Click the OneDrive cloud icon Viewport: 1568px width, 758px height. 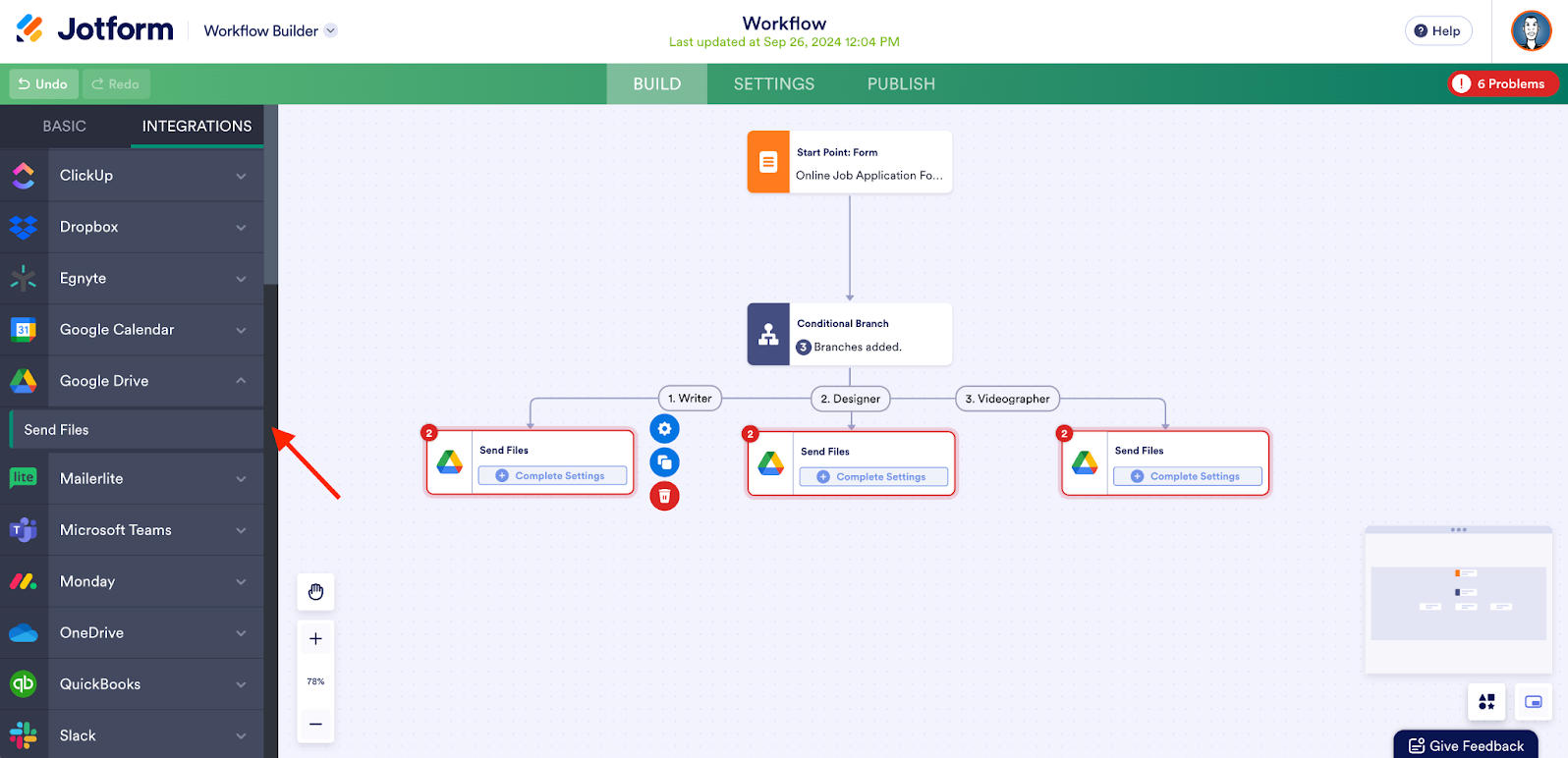click(x=24, y=633)
